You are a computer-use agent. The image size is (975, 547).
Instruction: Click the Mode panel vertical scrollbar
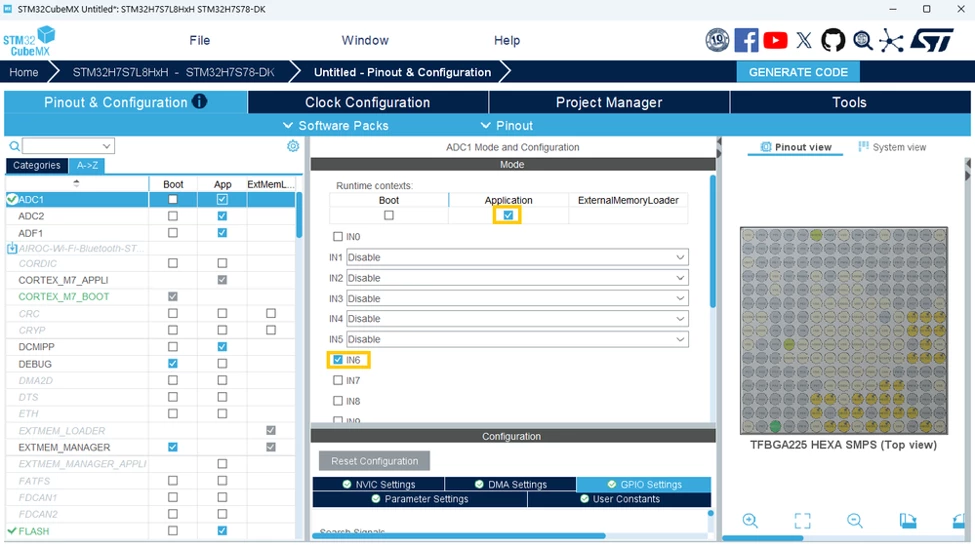[713, 241]
